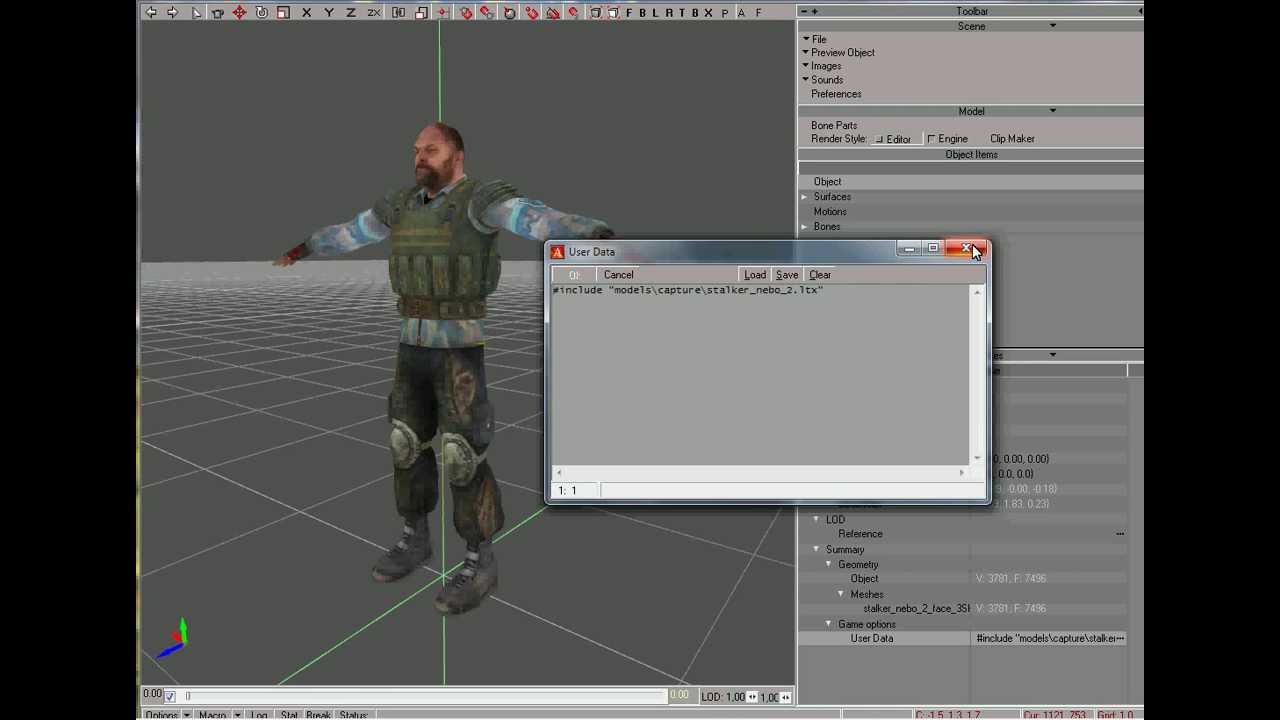Open the Images menu
The image size is (1280, 720).
coord(826,66)
